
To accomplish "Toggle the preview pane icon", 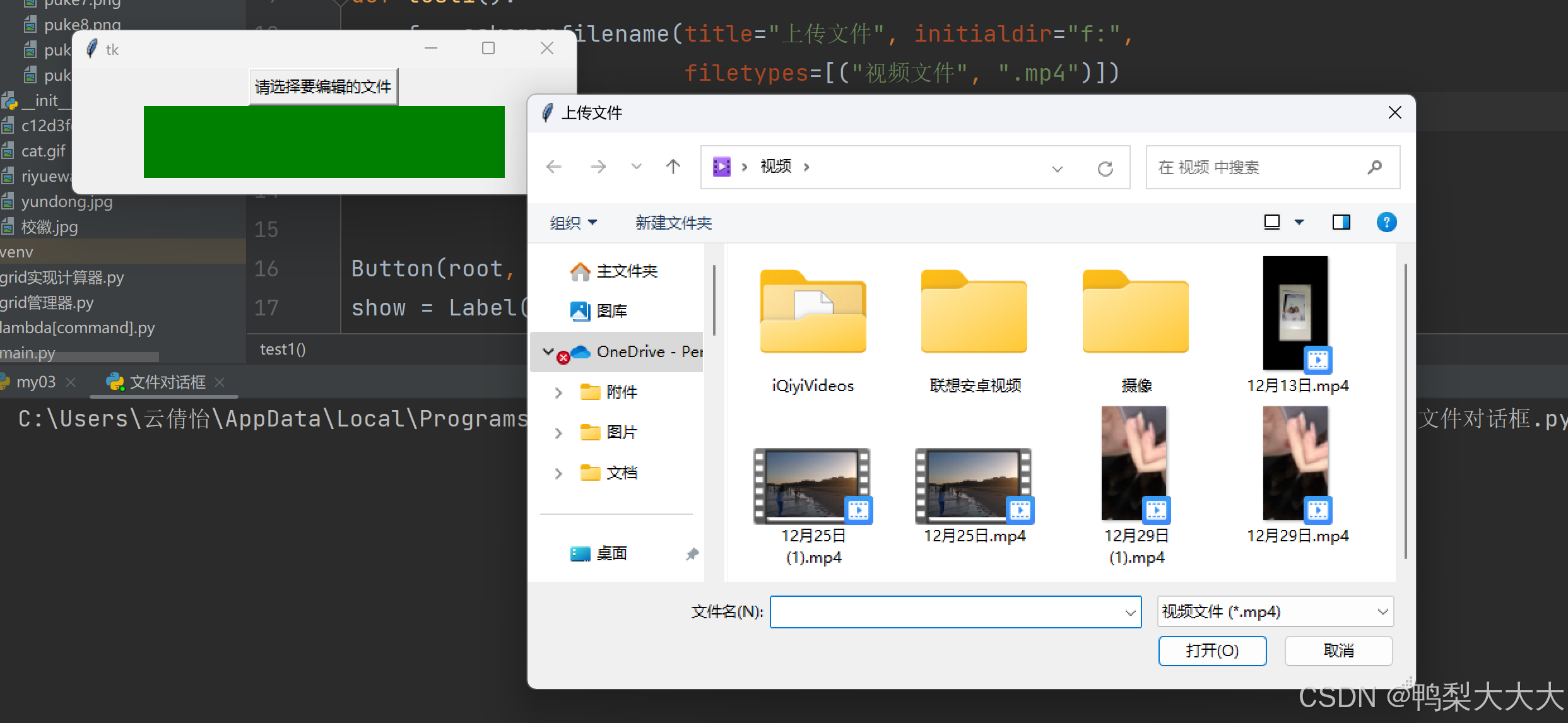I will [x=1341, y=222].
